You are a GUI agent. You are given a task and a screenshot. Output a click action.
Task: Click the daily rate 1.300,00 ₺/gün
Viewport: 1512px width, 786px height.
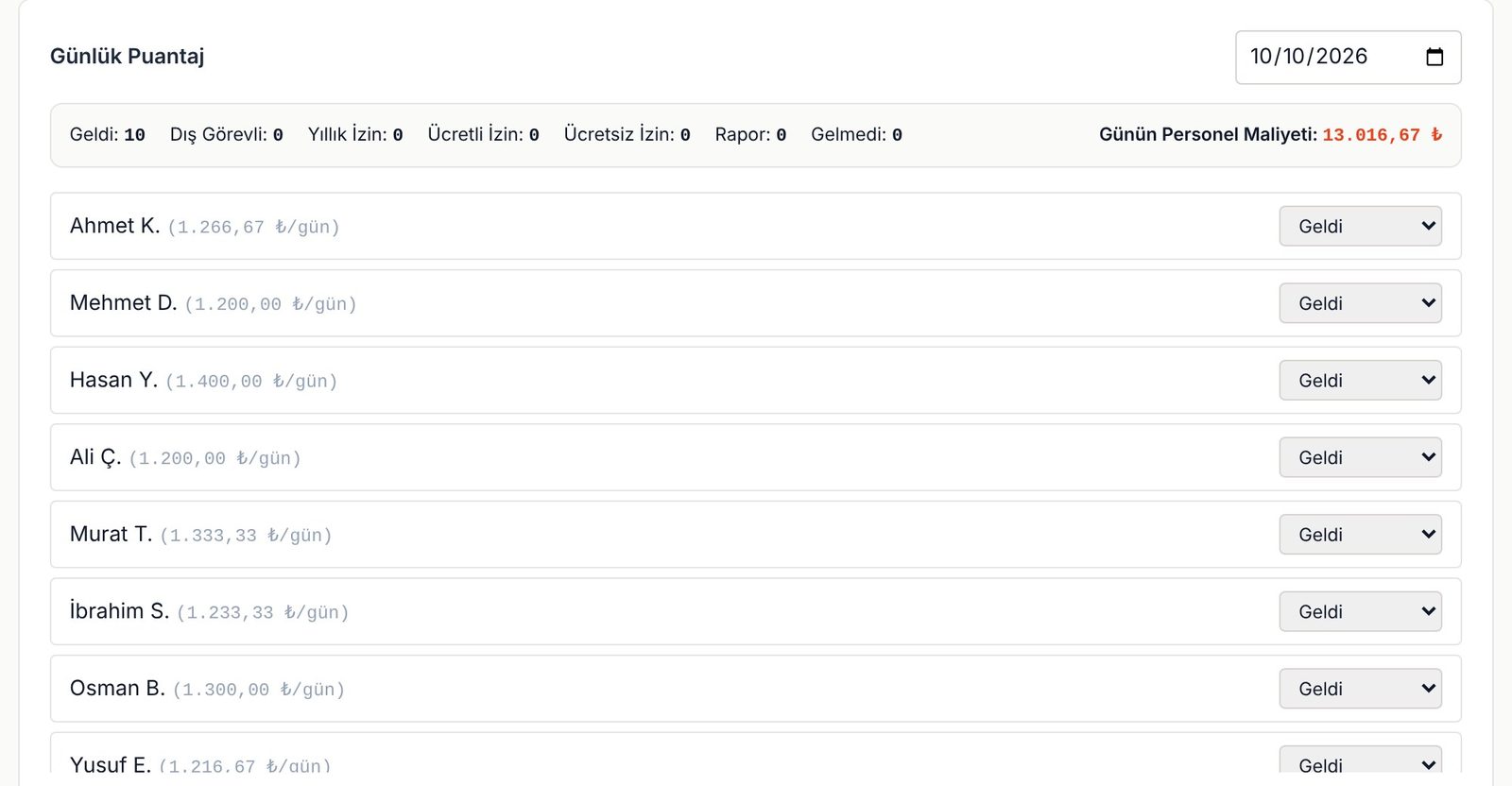pyautogui.click(x=259, y=691)
